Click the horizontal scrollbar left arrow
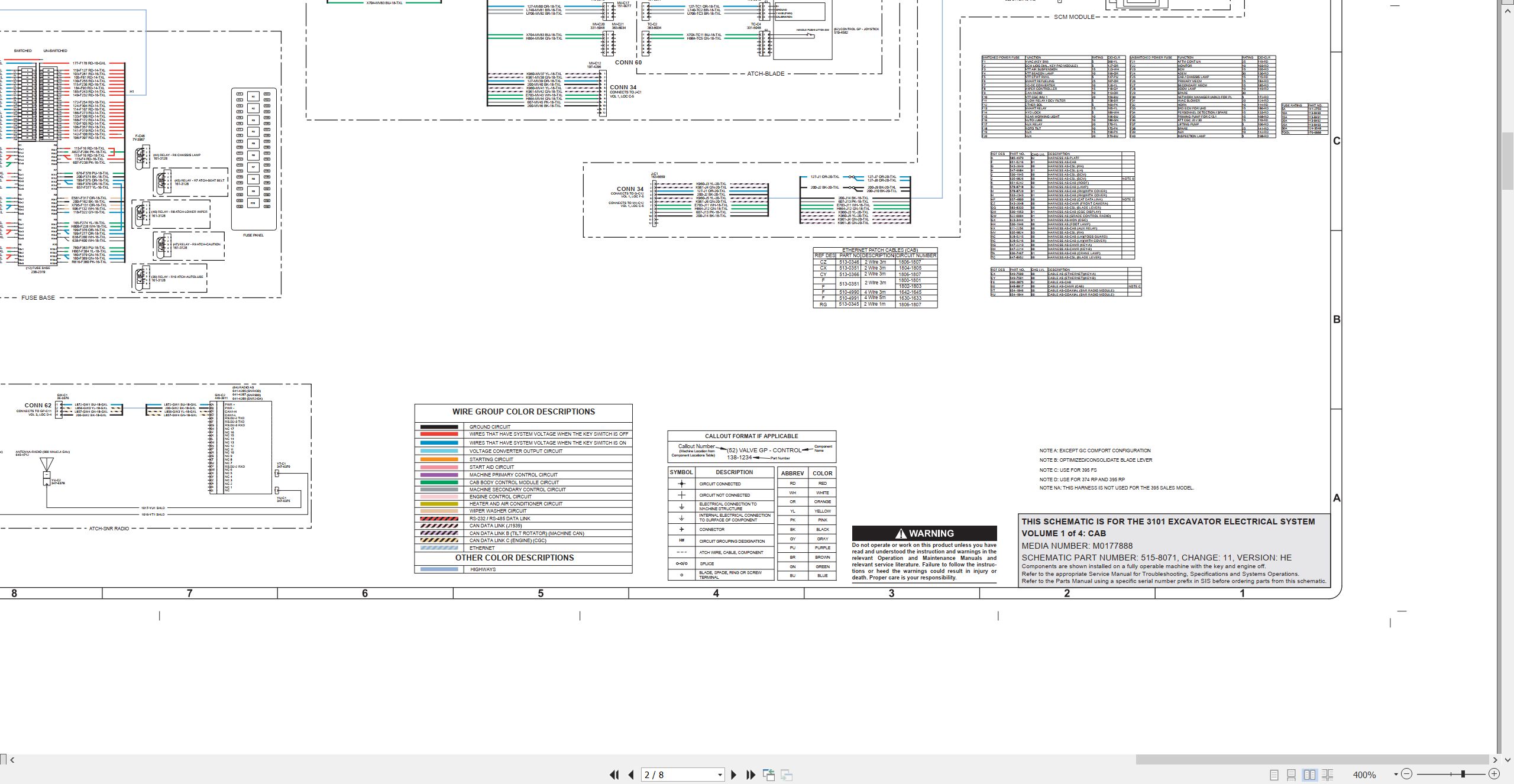The image size is (1514, 784). coord(12,760)
